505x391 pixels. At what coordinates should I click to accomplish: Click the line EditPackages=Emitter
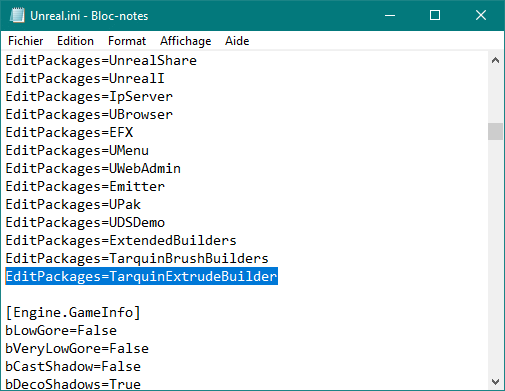[x=85, y=187]
